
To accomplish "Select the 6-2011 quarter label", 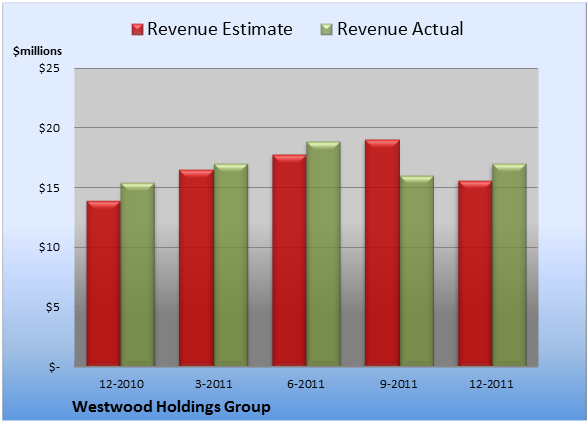I will [x=306, y=384].
